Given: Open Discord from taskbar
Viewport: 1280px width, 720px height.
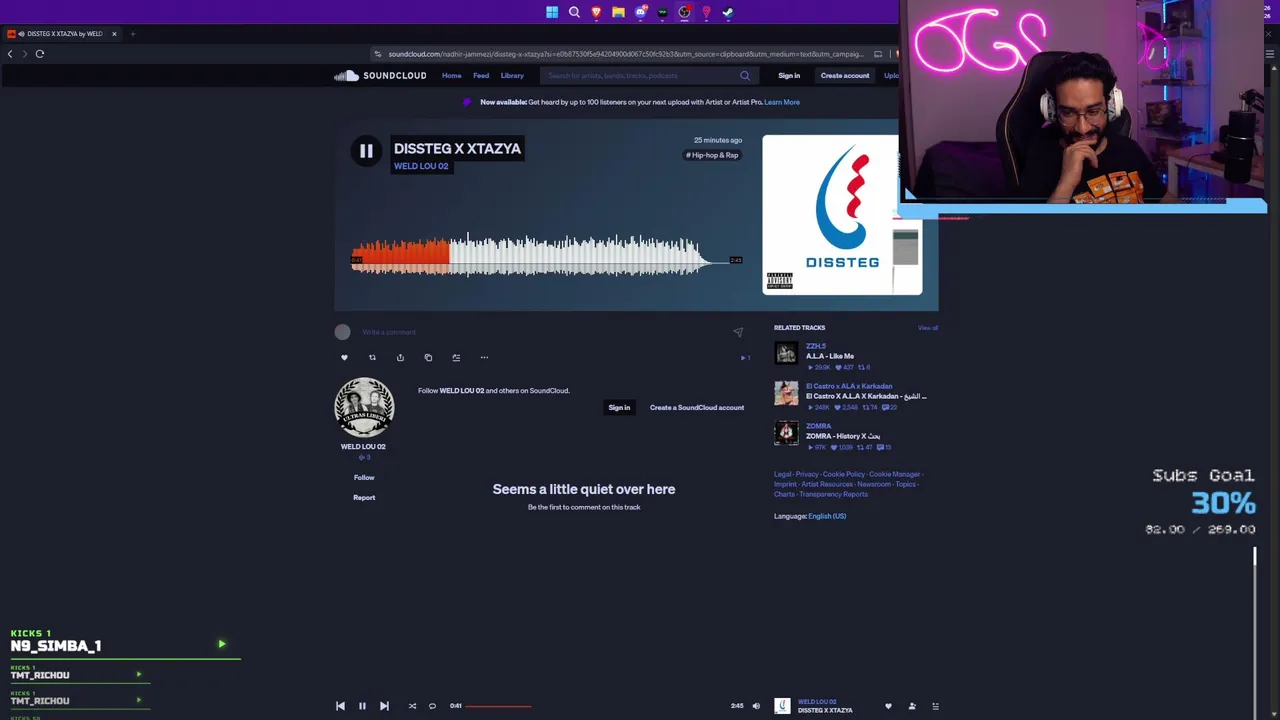Looking at the screenshot, I should [x=640, y=12].
